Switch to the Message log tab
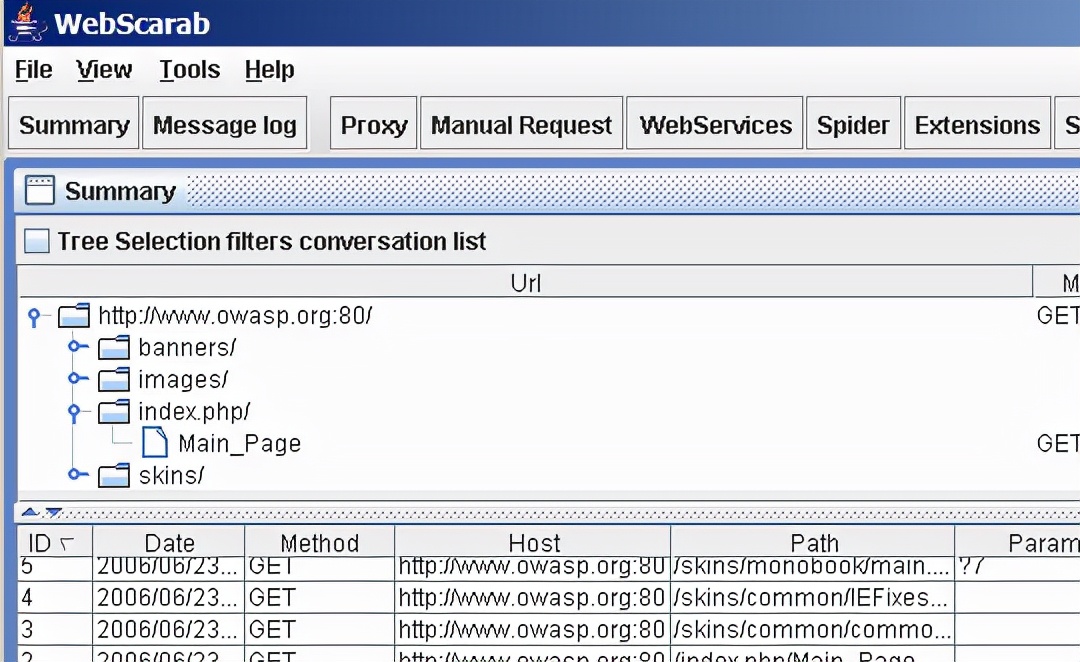 (225, 125)
